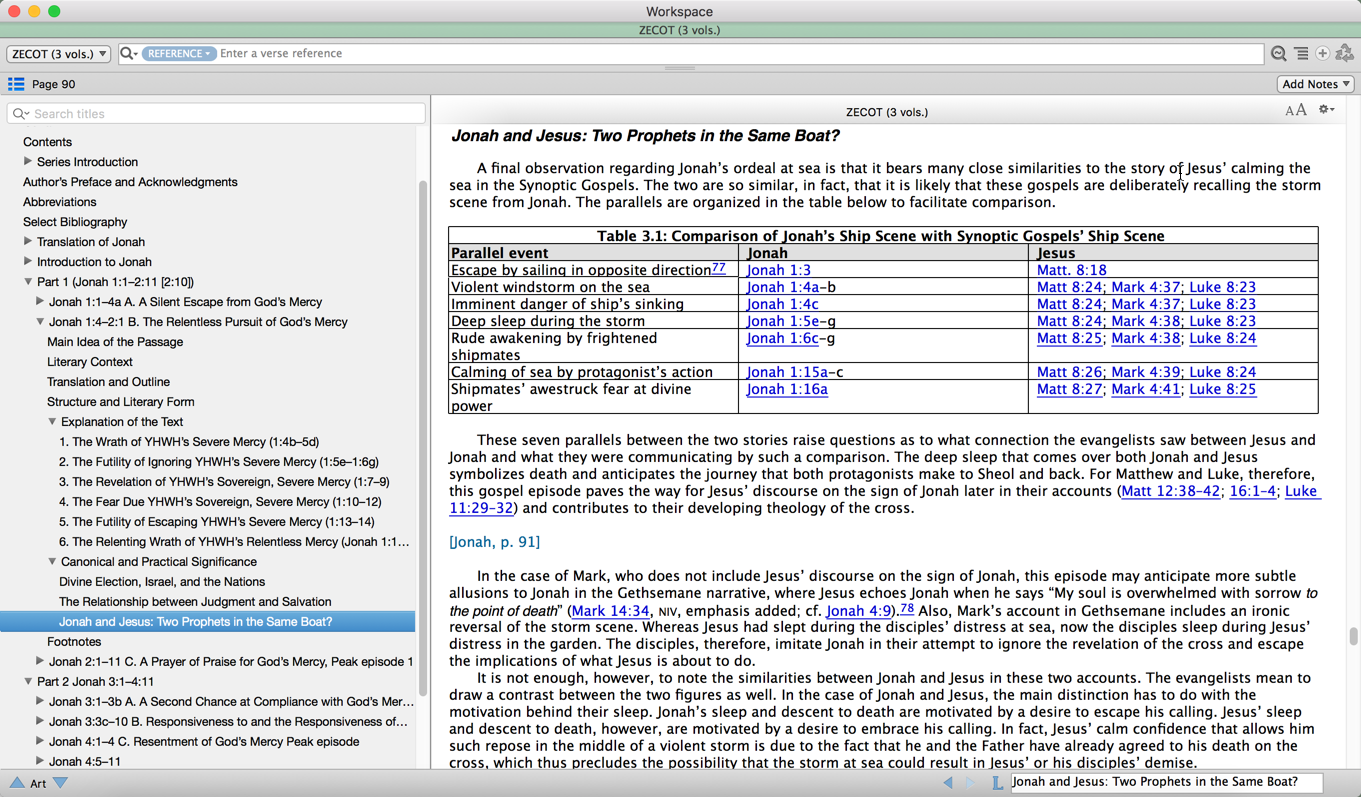This screenshot has height=797, width=1361.
Task: Click the add parallel pane plus icon
Action: [x=1322, y=54]
